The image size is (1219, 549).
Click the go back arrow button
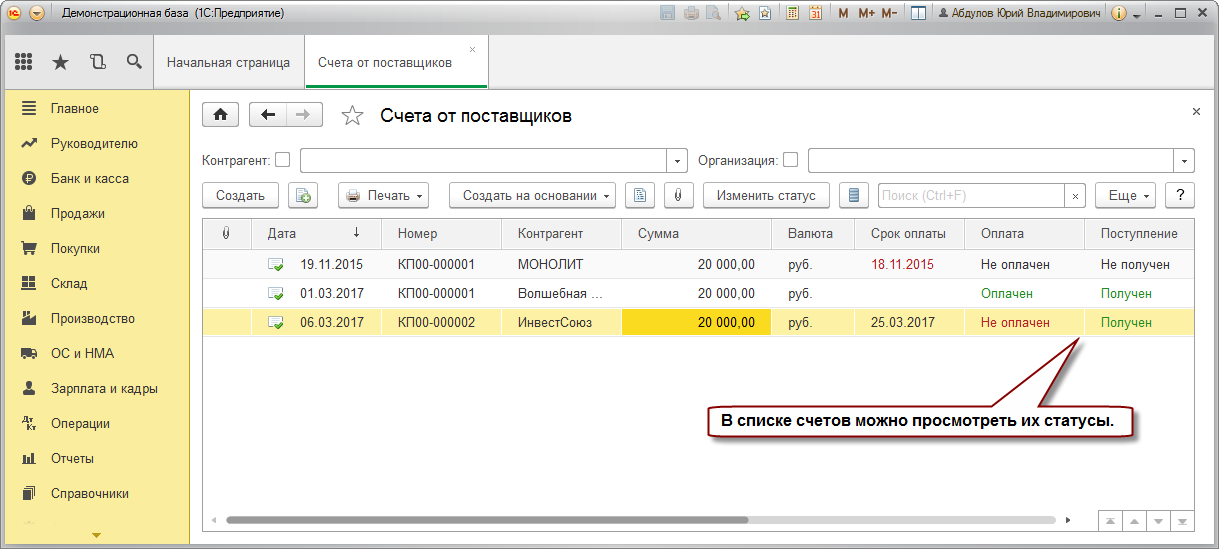(x=267, y=115)
